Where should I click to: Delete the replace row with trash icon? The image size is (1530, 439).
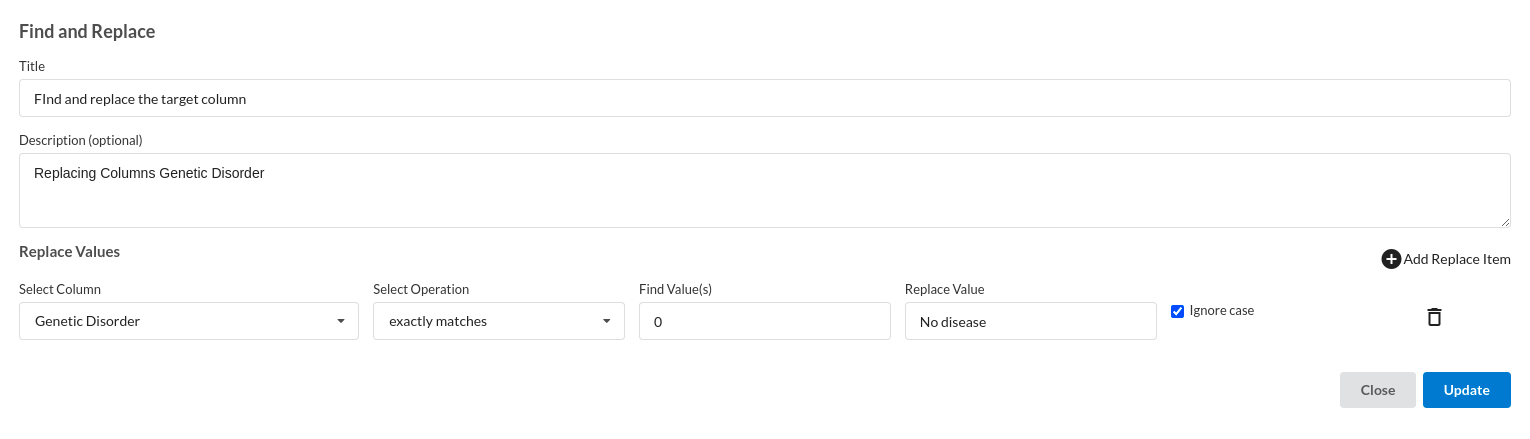click(1434, 317)
